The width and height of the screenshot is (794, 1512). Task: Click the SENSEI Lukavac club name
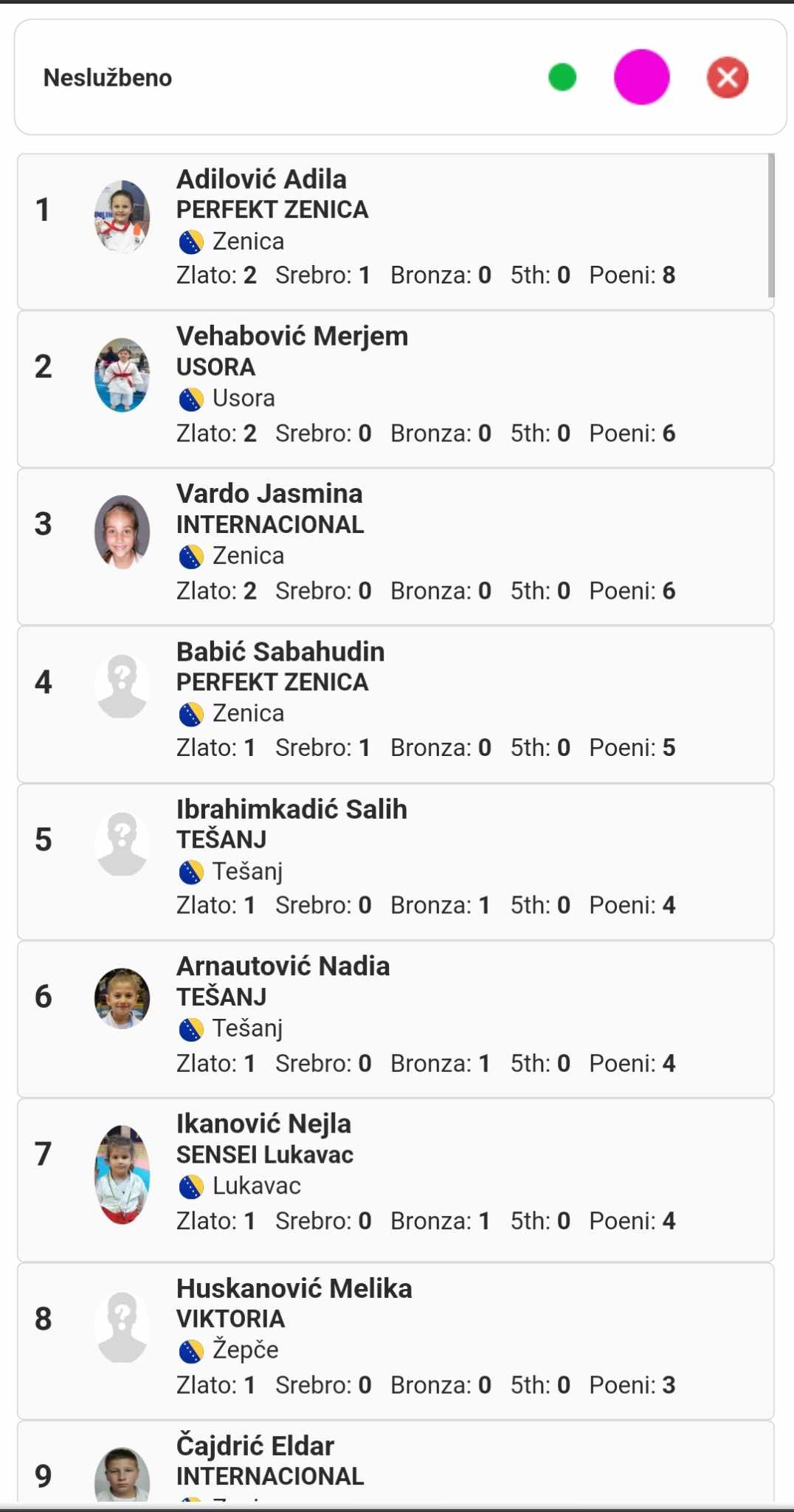tap(265, 1155)
